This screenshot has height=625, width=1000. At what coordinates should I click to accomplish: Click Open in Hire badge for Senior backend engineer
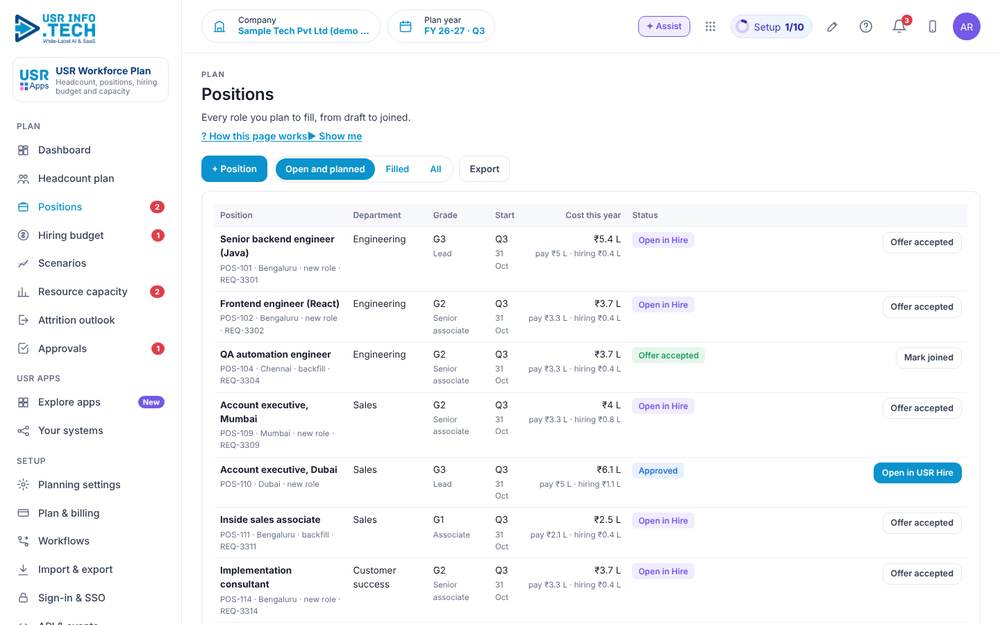pos(663,240)
